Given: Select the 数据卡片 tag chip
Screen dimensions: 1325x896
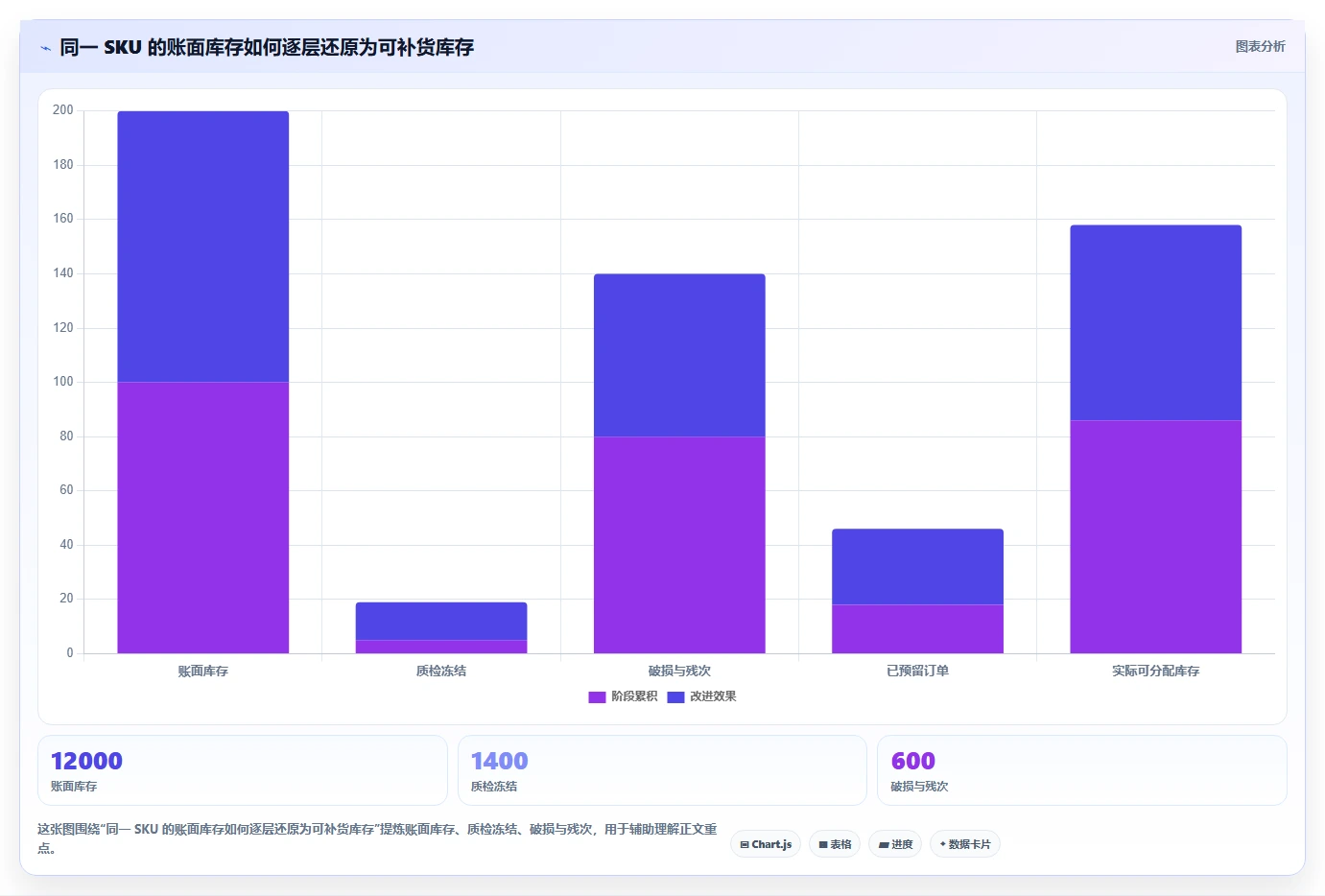Looking at the screenshot, I should click(965, 844).
